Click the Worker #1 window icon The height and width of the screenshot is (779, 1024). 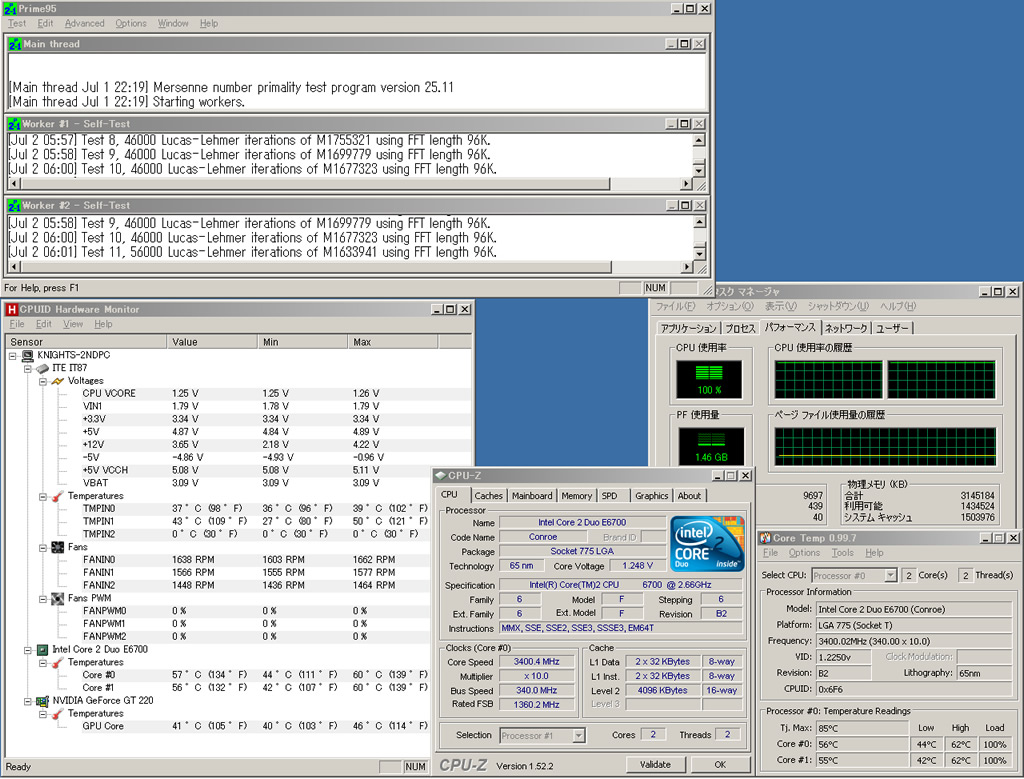(13, 124)
